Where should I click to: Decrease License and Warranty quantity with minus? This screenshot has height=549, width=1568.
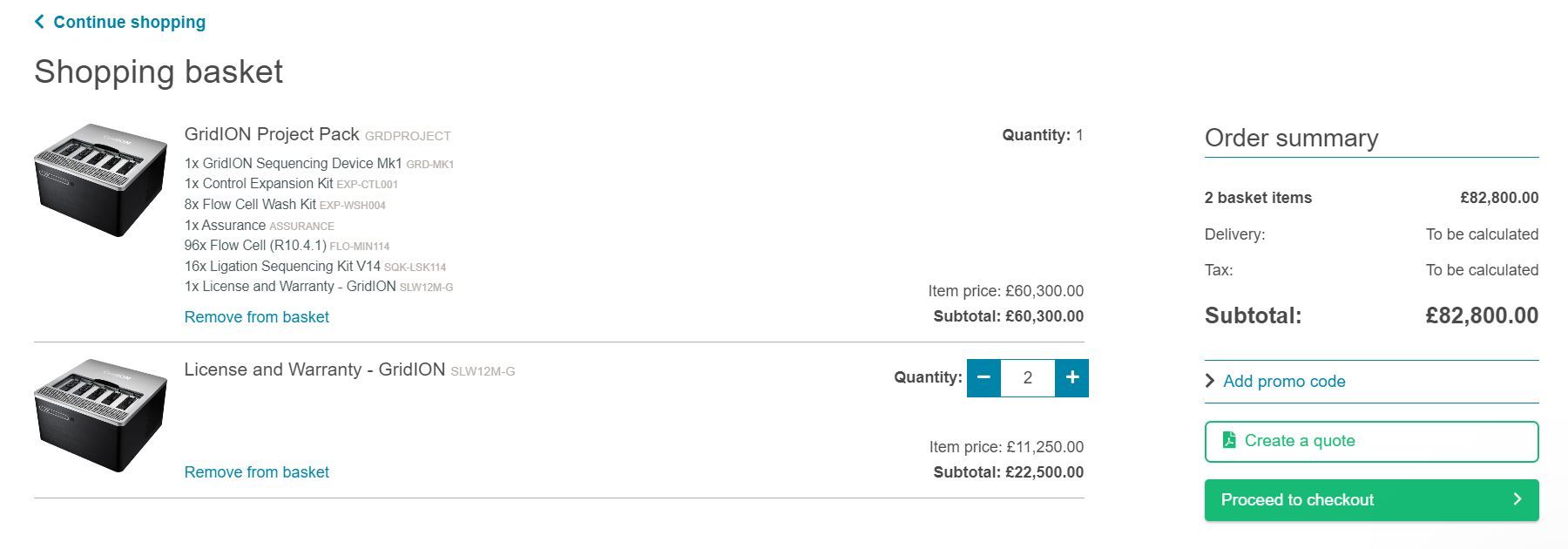pos(983,377)
